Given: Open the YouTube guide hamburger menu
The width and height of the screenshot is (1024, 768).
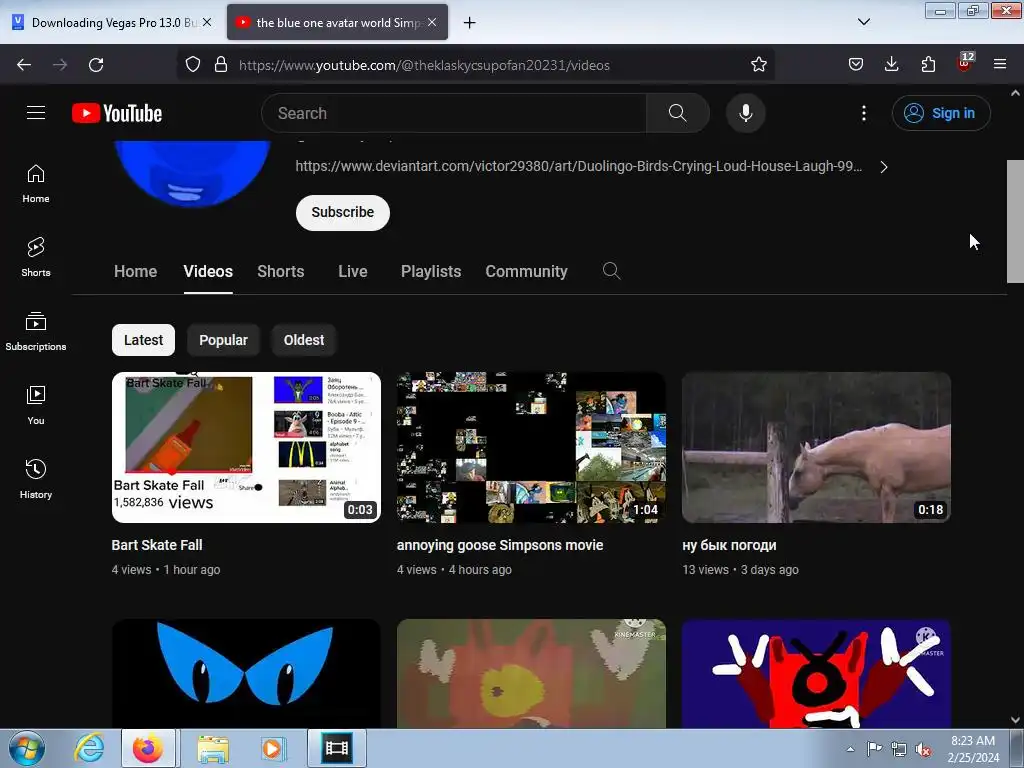Looking at the screenshot, I should pos(36,113).
